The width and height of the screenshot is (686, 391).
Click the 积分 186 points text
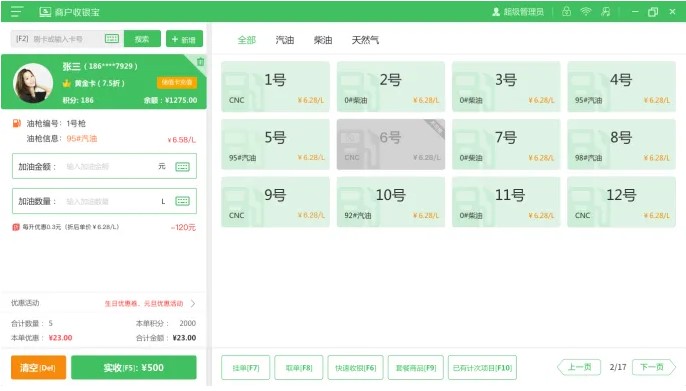point(78,100)
